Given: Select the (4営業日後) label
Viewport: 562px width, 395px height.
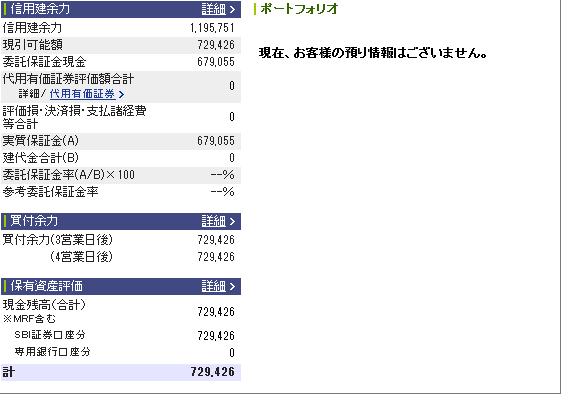Looking at the screenshot, I should tap(81, 257).
